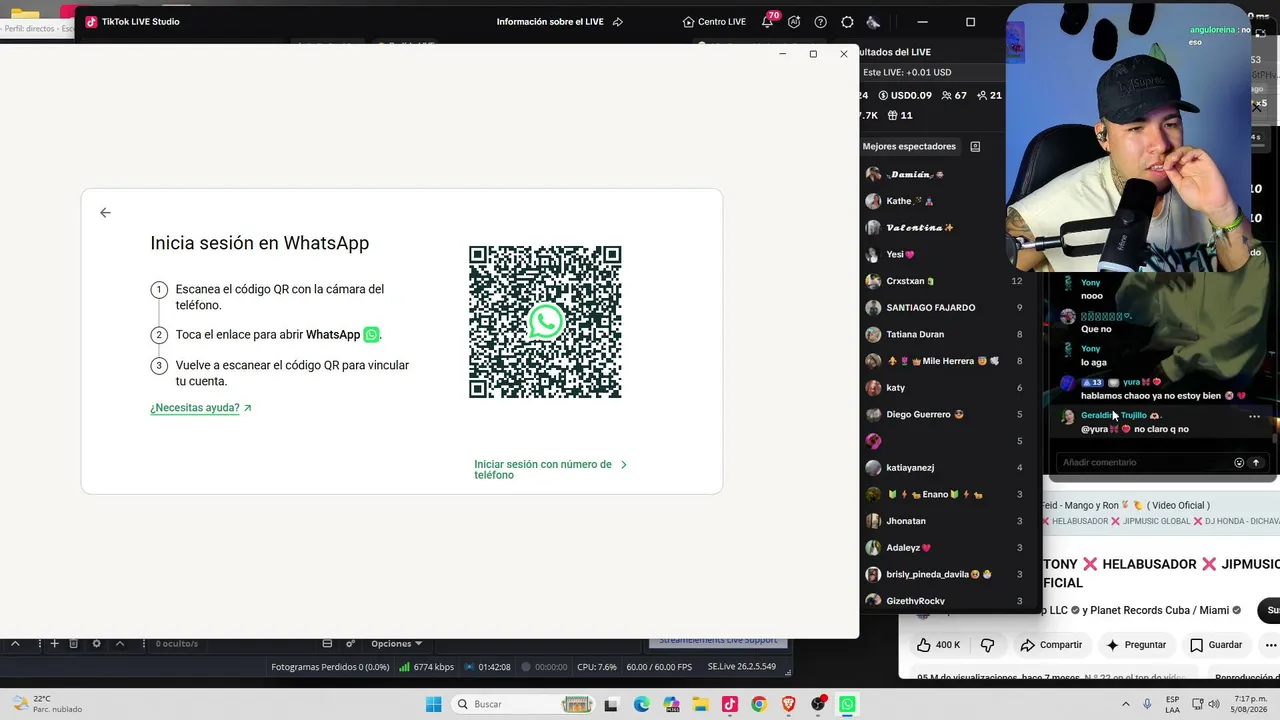Image resolution: width=1280 pixels, height=720 pixels.
Task: Click the StreamElements Live Support button
Action: [x=718, y=640]
